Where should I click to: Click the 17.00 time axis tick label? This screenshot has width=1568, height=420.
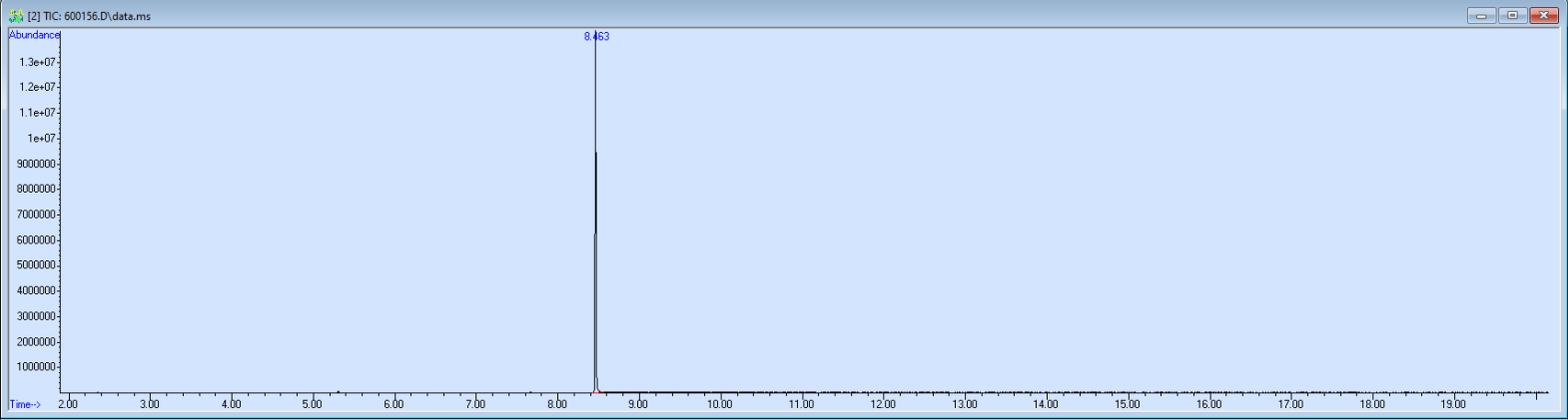point(1290,404)
